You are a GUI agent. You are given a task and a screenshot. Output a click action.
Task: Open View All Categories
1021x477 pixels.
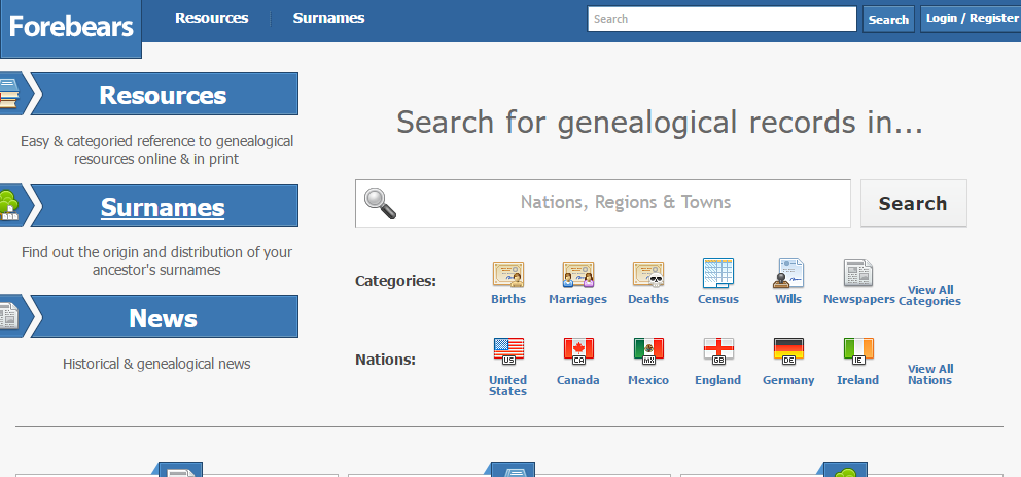[x=930, y=295]
